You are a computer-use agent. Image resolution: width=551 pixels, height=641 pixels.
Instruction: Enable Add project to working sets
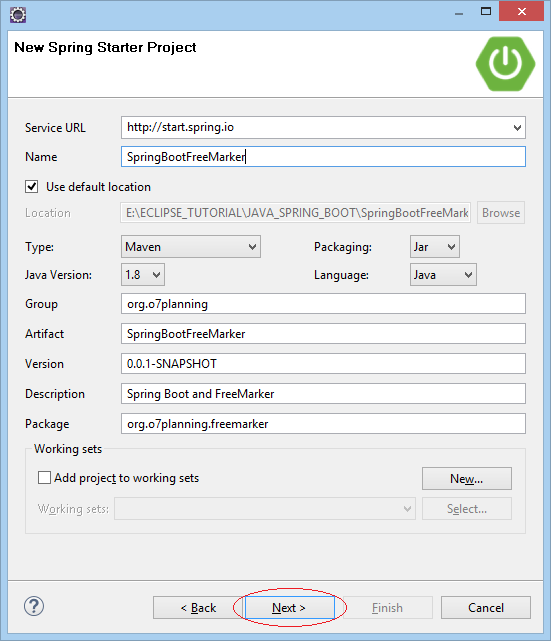[x=44, y=477]
